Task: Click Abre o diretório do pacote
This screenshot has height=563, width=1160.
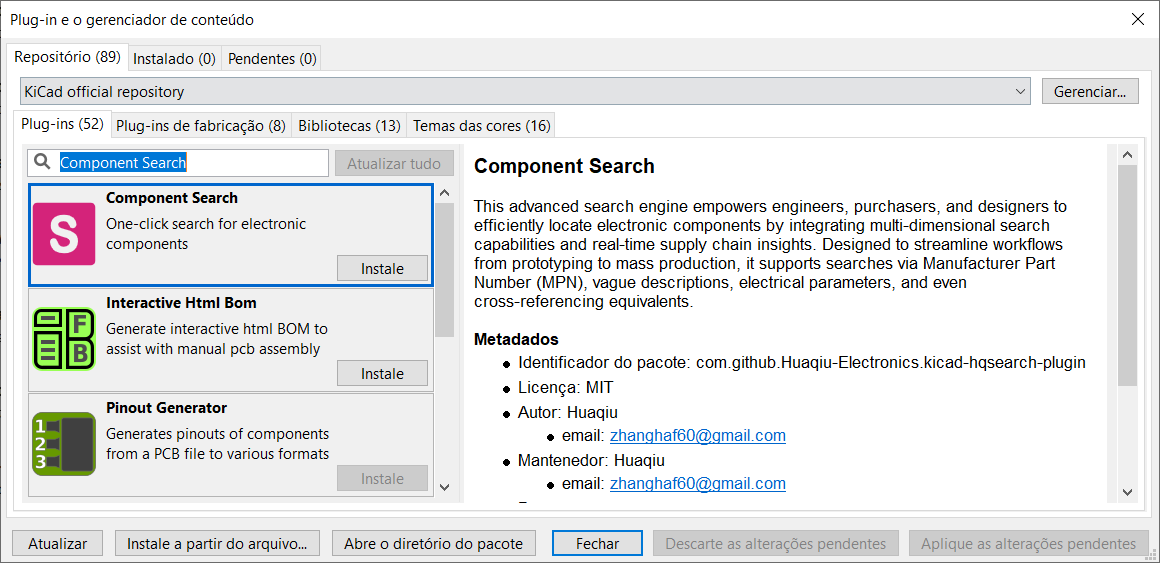Action: pyautogui.click(x=434, y=544)
